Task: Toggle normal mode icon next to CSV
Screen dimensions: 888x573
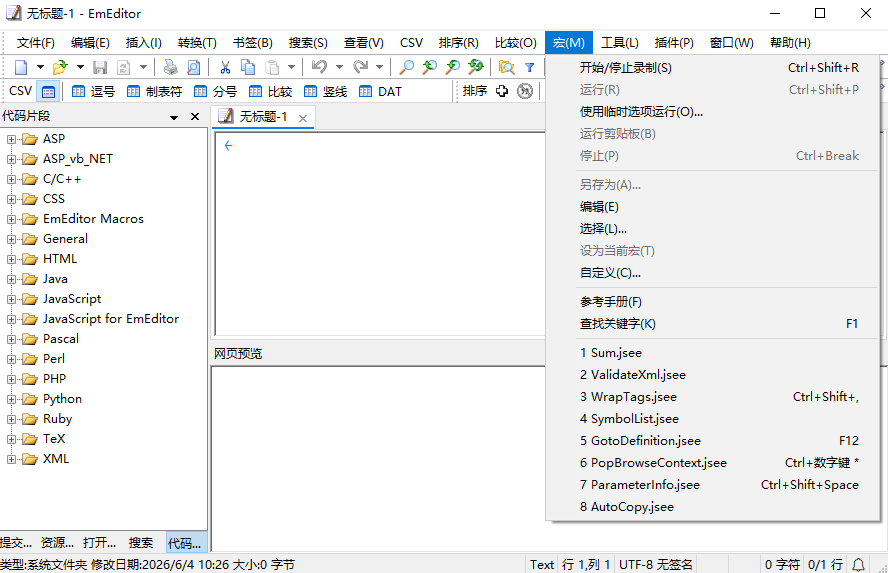Action: 49,91
